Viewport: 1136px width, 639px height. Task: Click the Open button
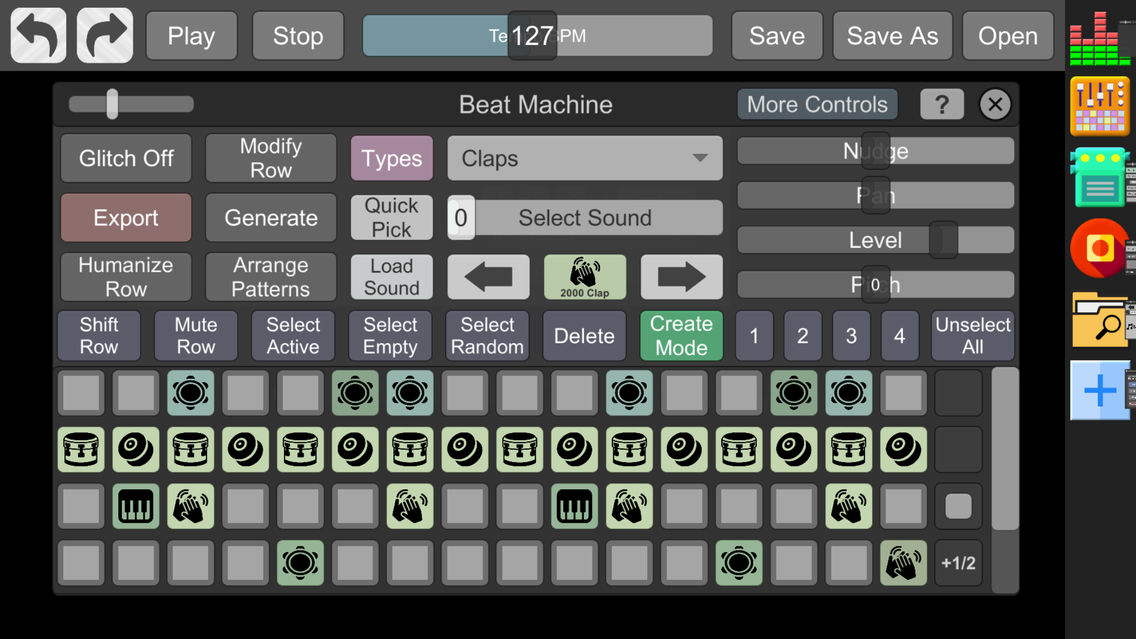pyautogui.click(x=1008, y=36)
